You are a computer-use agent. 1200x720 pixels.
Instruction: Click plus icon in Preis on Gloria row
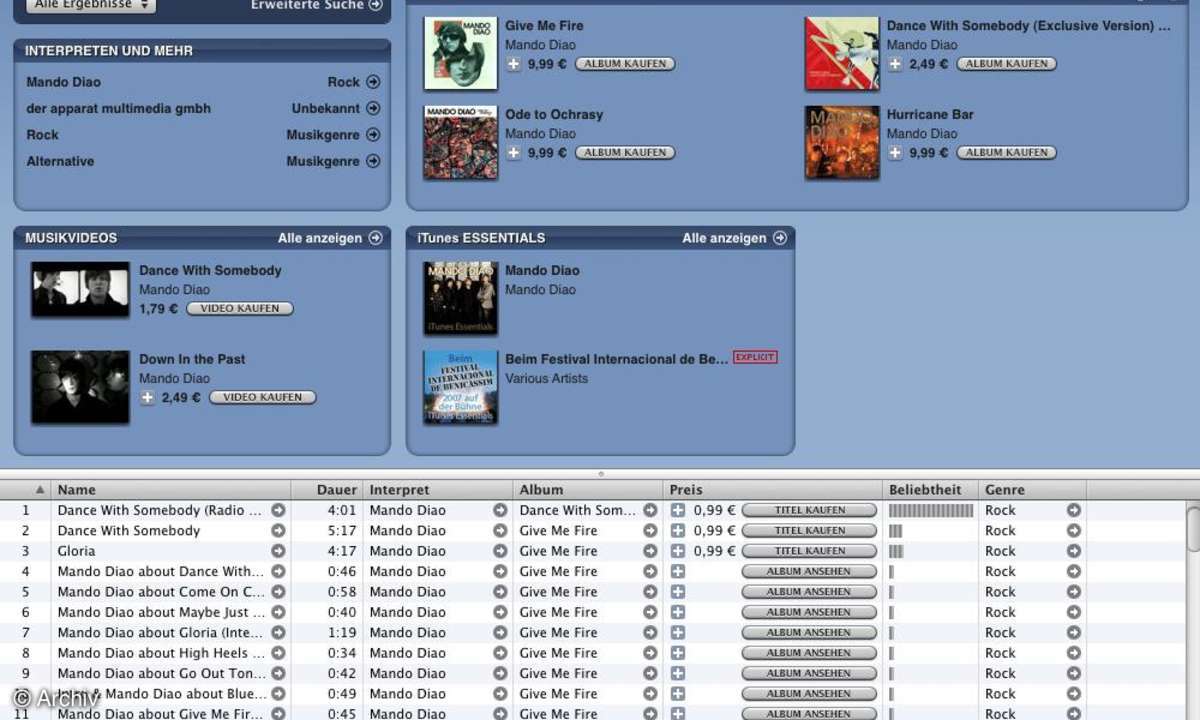678,551
